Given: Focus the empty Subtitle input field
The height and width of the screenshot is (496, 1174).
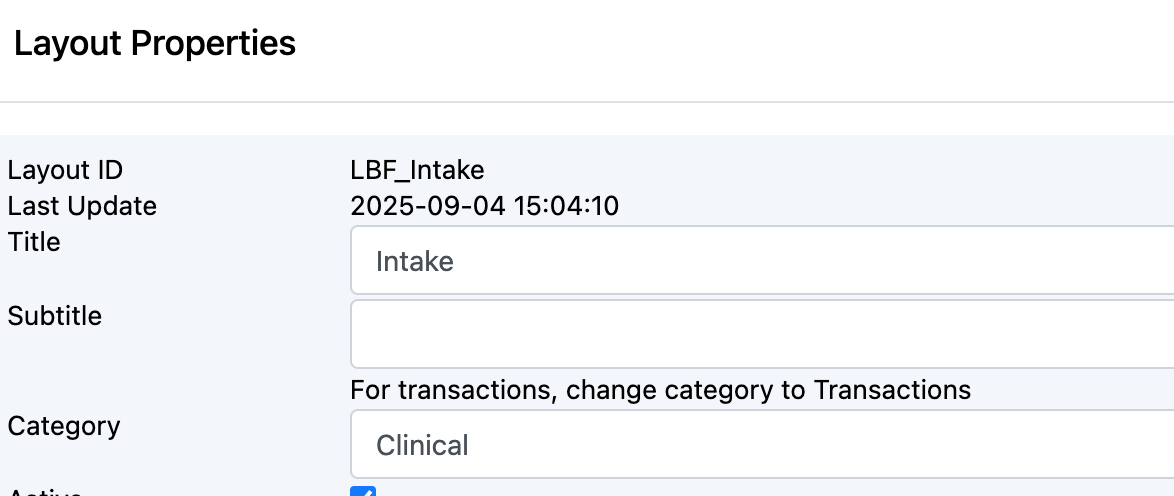Looking at the screenshot, I should [x=760, y=335].
